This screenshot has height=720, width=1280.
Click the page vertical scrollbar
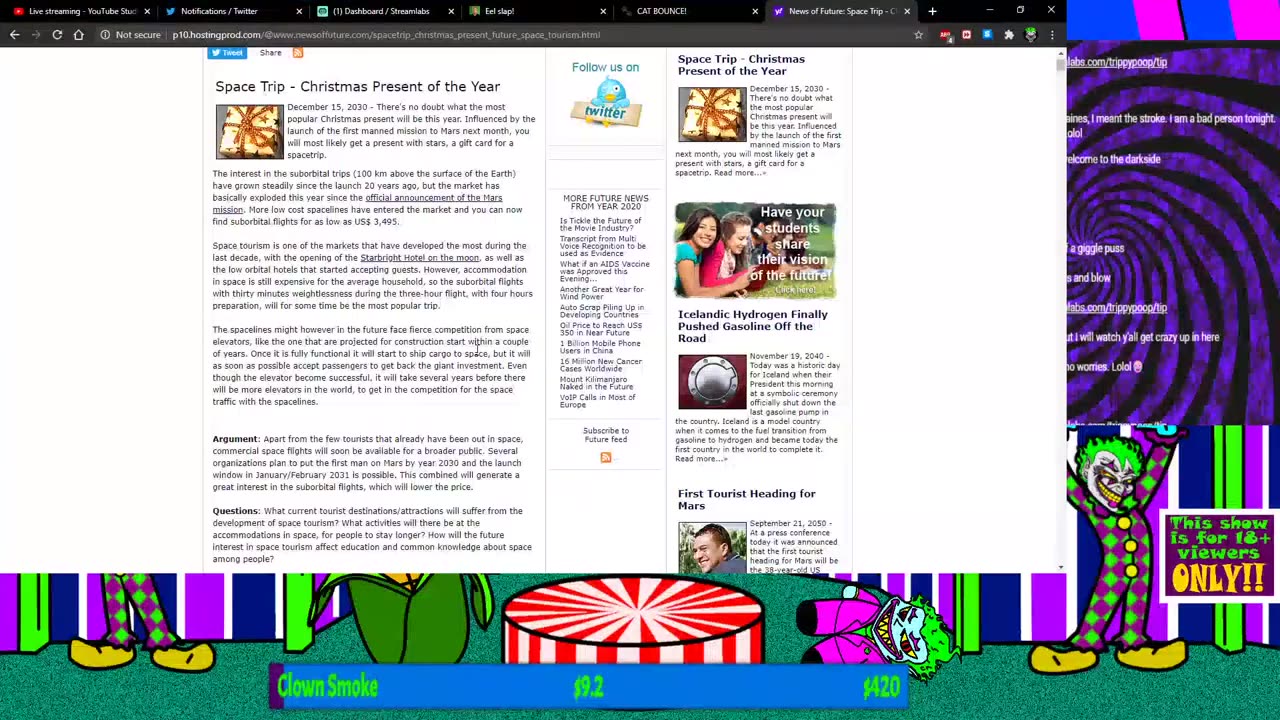tap(1061, 310)
